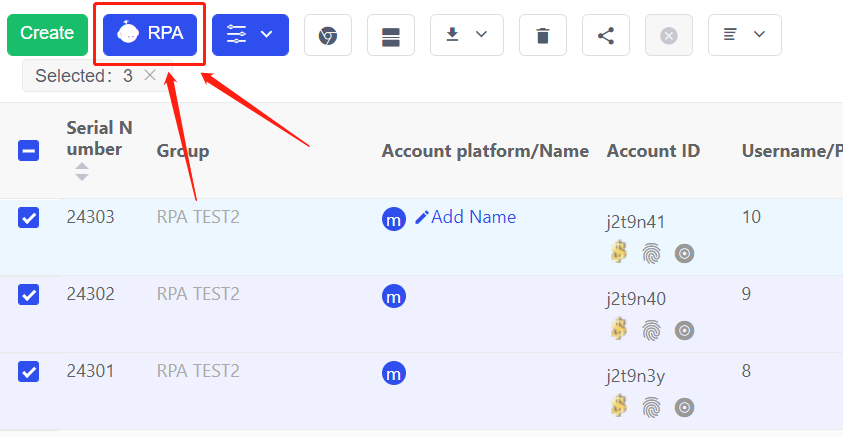This screenshot has height=437, width=843.
Task: Open the blue filter settings dropdown
Action: click(x=251, y=35)
